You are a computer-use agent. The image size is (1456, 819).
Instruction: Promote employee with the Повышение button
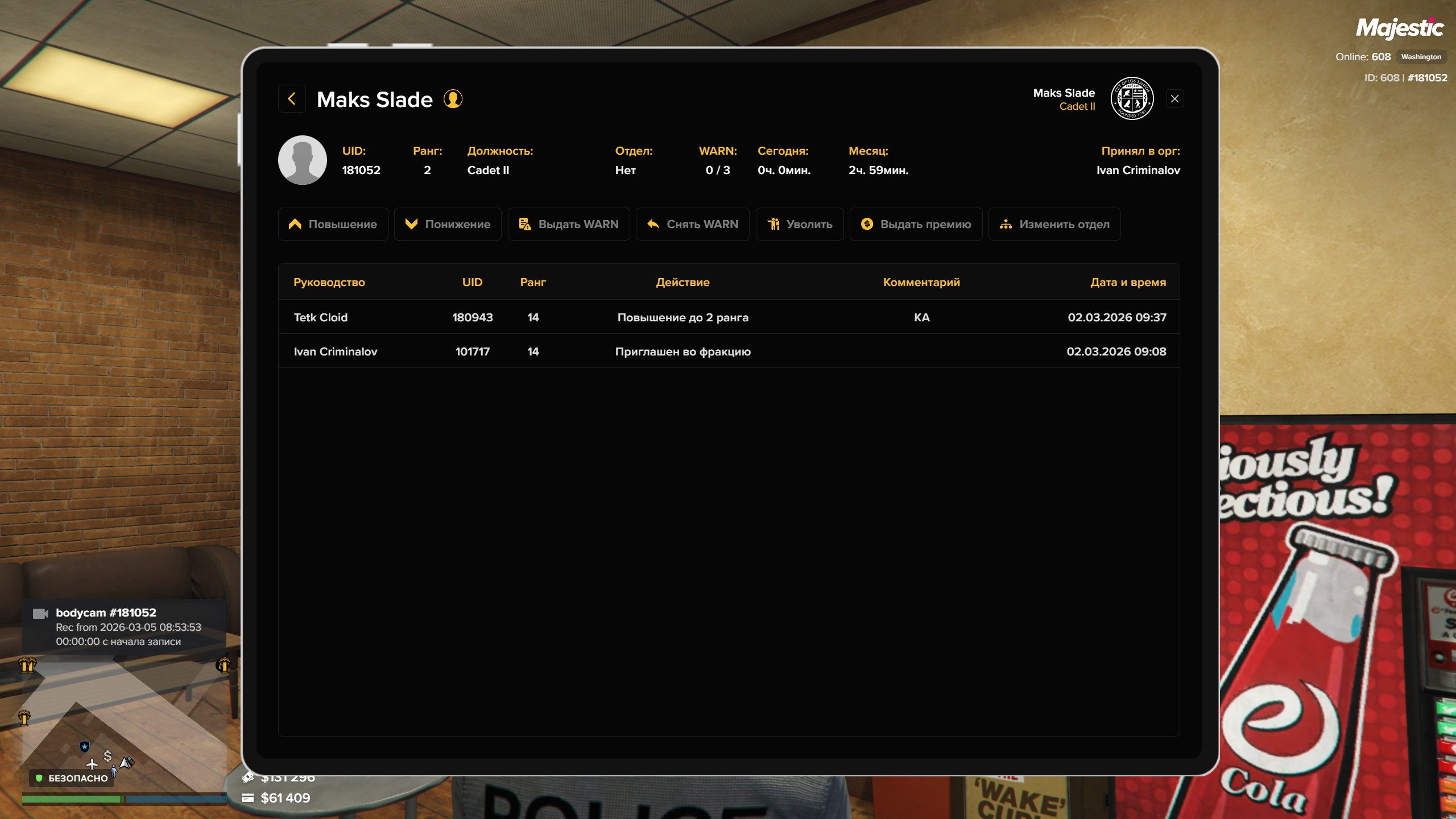(x=333, y=224)
